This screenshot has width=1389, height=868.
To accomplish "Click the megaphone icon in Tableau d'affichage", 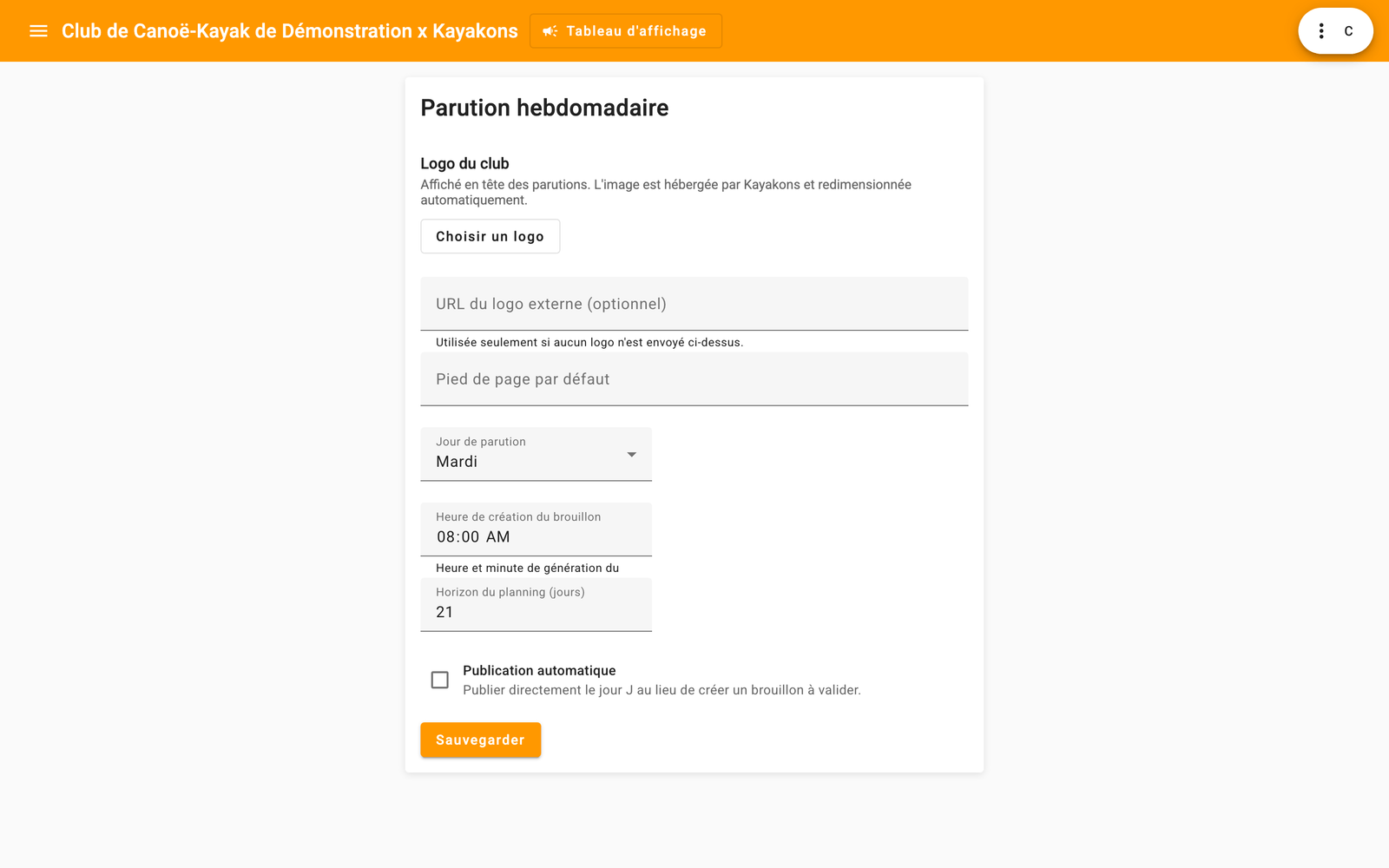I will [x=550, y=31].
